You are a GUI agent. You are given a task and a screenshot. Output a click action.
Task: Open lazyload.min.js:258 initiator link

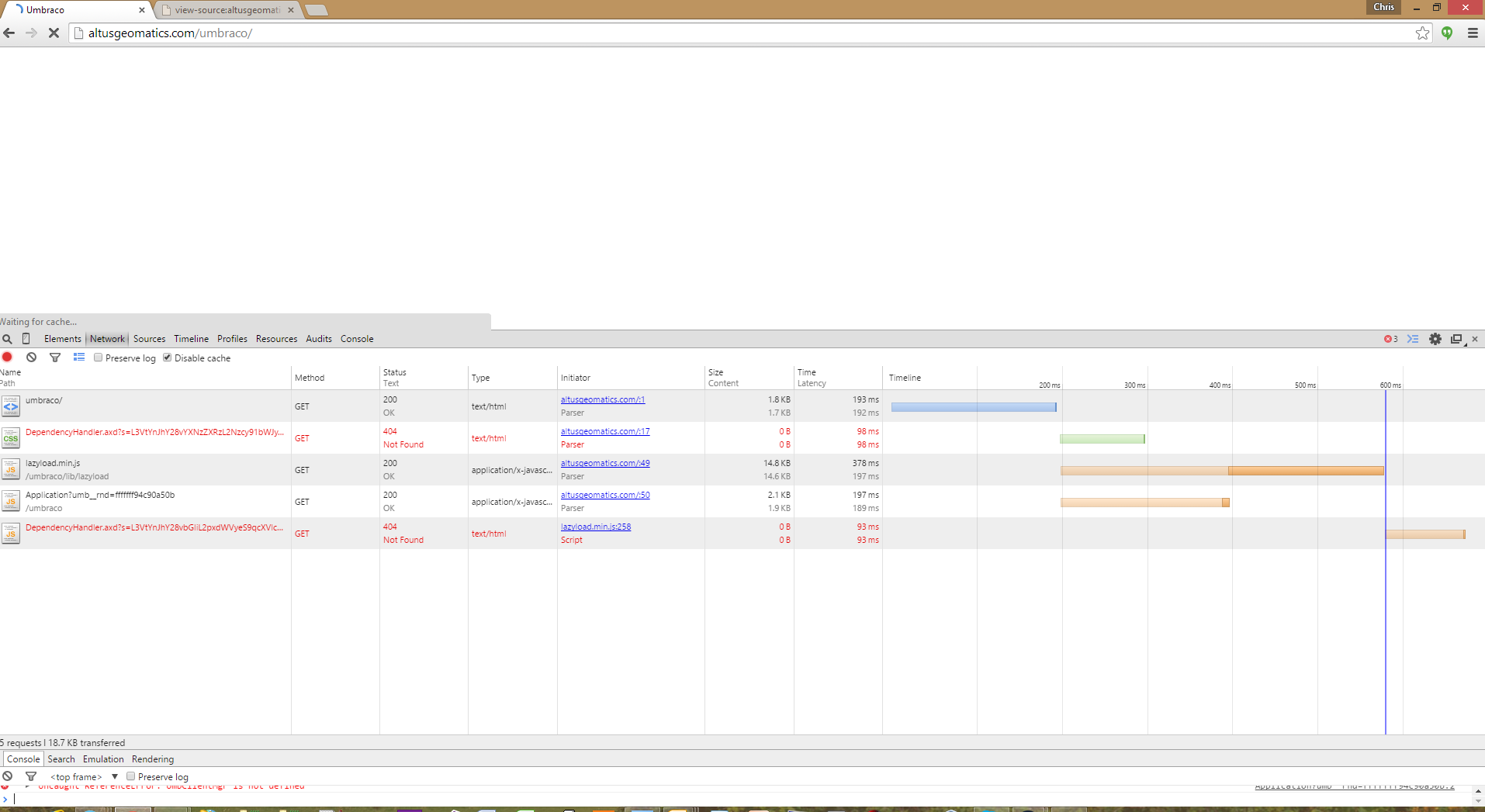coord(596,527)
